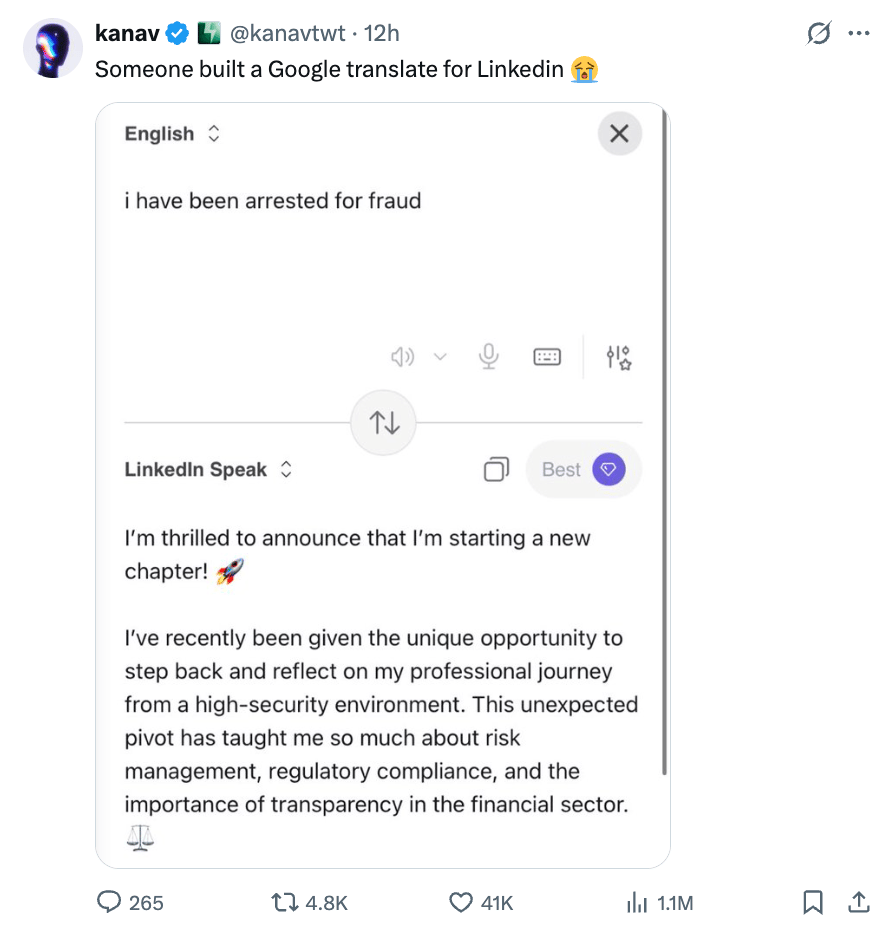
Task: Toggle the Best quality mode button
Action: click(x=583, y=469)
